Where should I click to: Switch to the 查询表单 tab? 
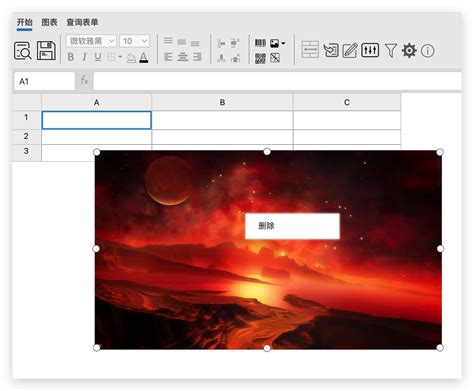82,22
